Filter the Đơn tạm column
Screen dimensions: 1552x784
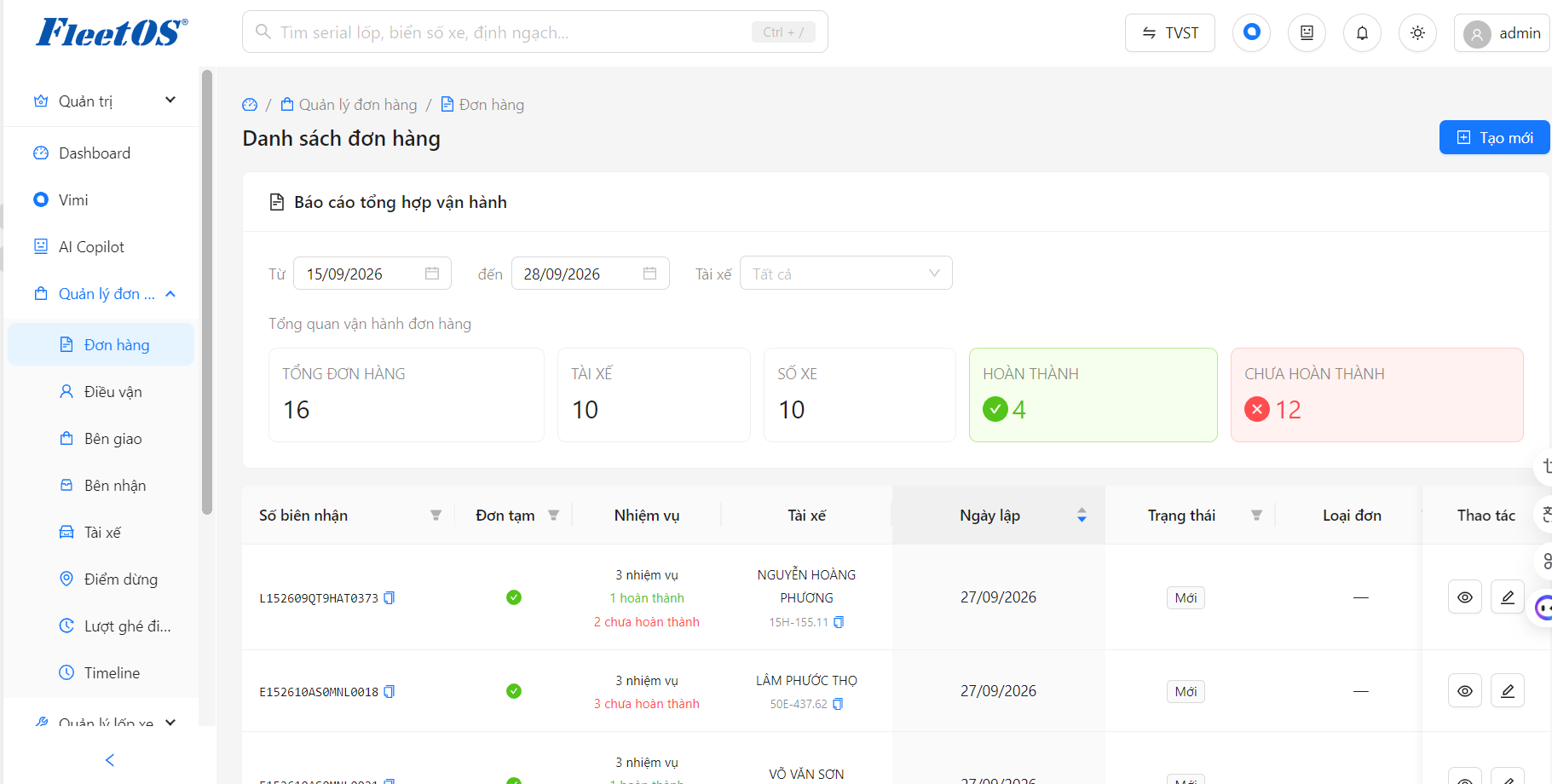pos(553,516)
